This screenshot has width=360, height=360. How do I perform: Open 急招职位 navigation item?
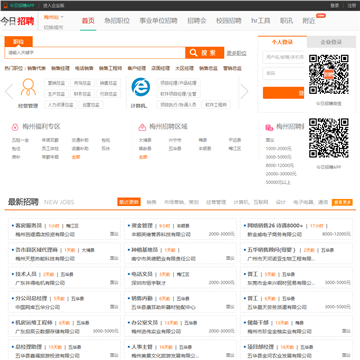pyautogui.click(x=117, y=21)
